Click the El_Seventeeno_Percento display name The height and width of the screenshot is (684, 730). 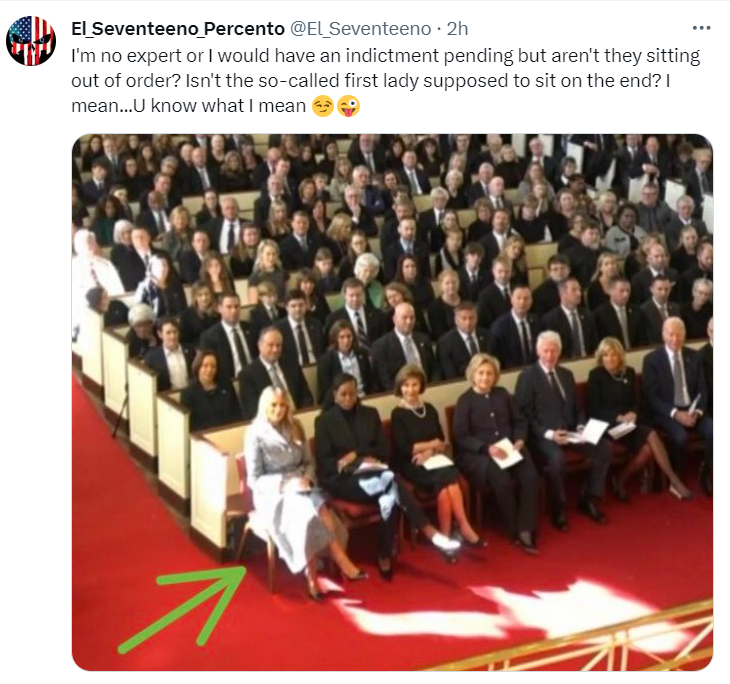pos(178,29)
